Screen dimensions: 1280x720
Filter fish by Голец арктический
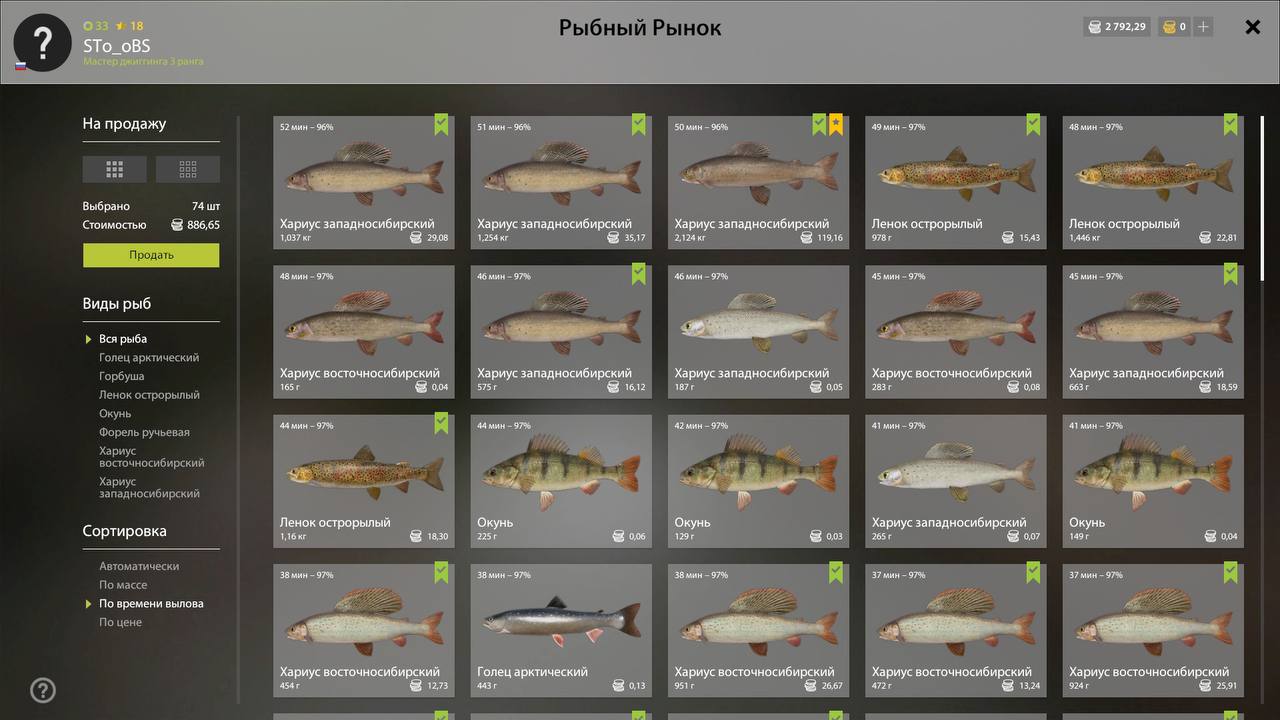coord(149,357)
